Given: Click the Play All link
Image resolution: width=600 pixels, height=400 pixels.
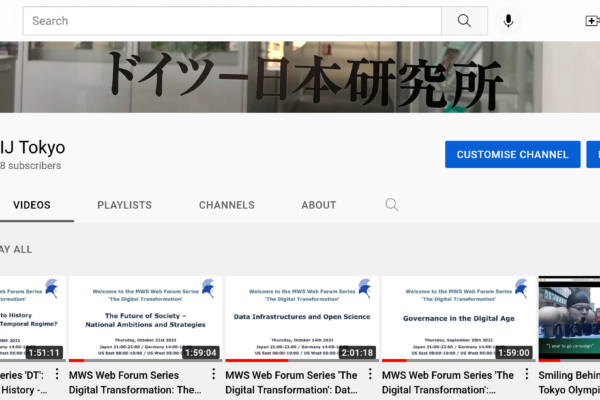Looking at the screenshot, I should (x=16, y=250).
